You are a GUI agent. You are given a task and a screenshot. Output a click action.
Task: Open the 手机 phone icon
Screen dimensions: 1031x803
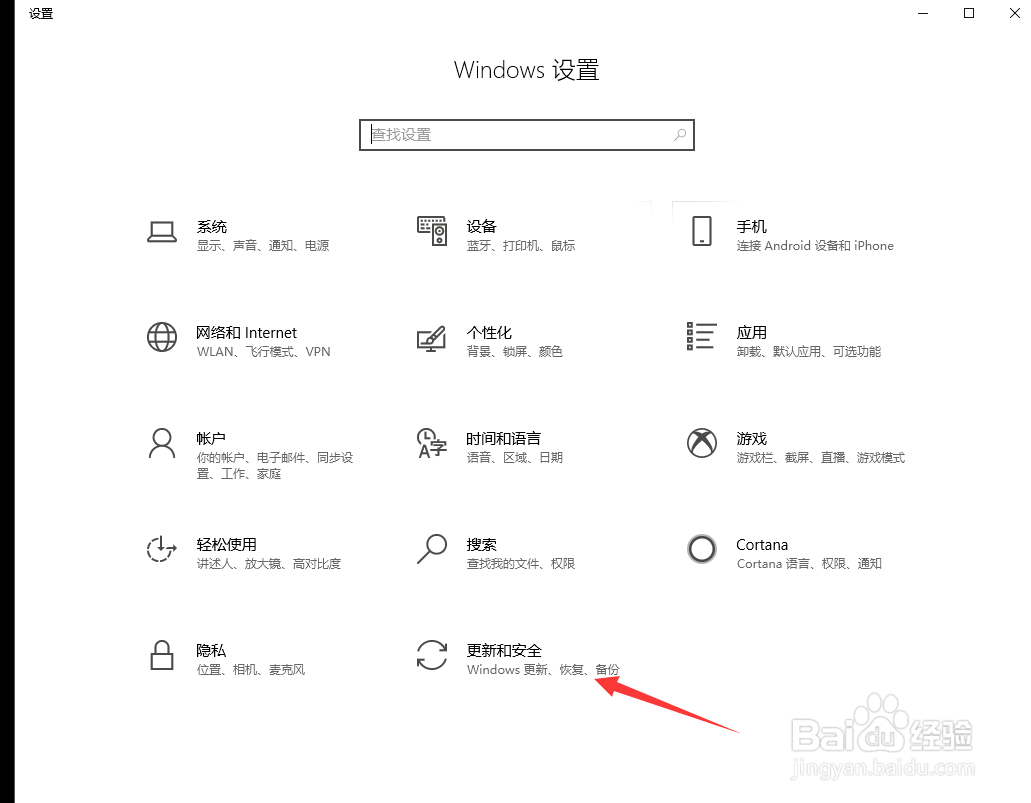[702, 231]
